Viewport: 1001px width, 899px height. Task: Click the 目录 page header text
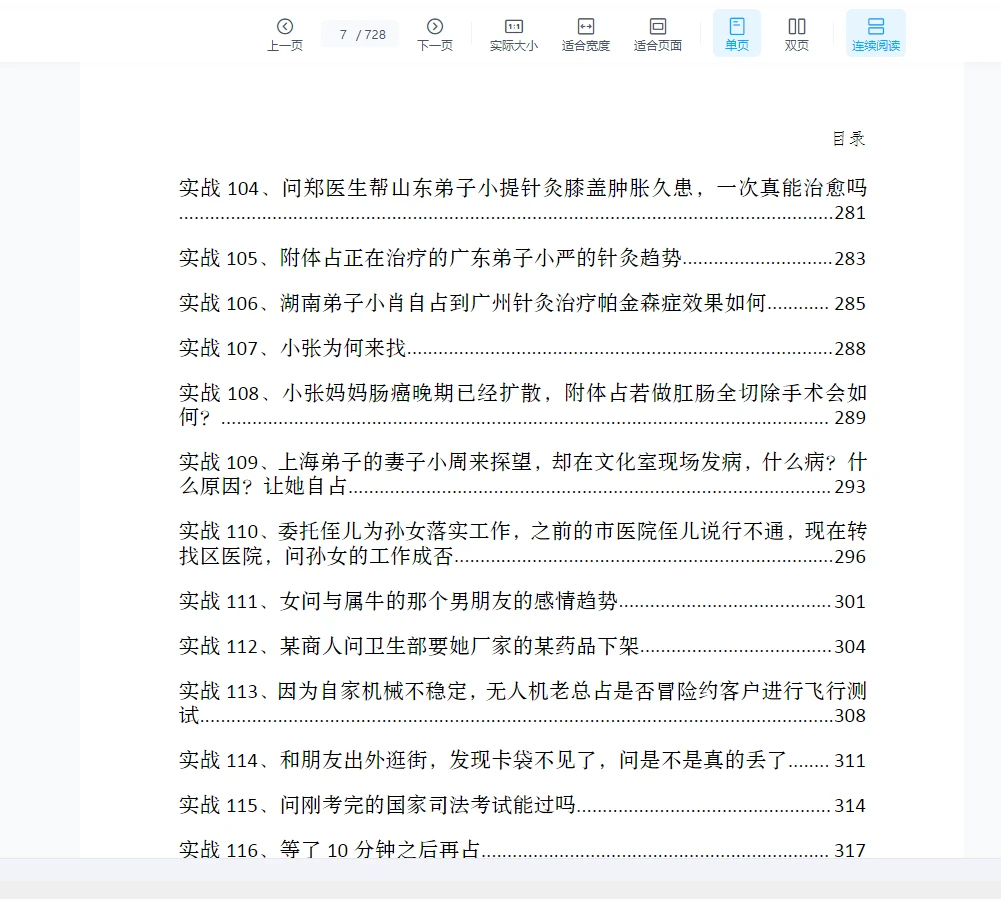(849, 139)
